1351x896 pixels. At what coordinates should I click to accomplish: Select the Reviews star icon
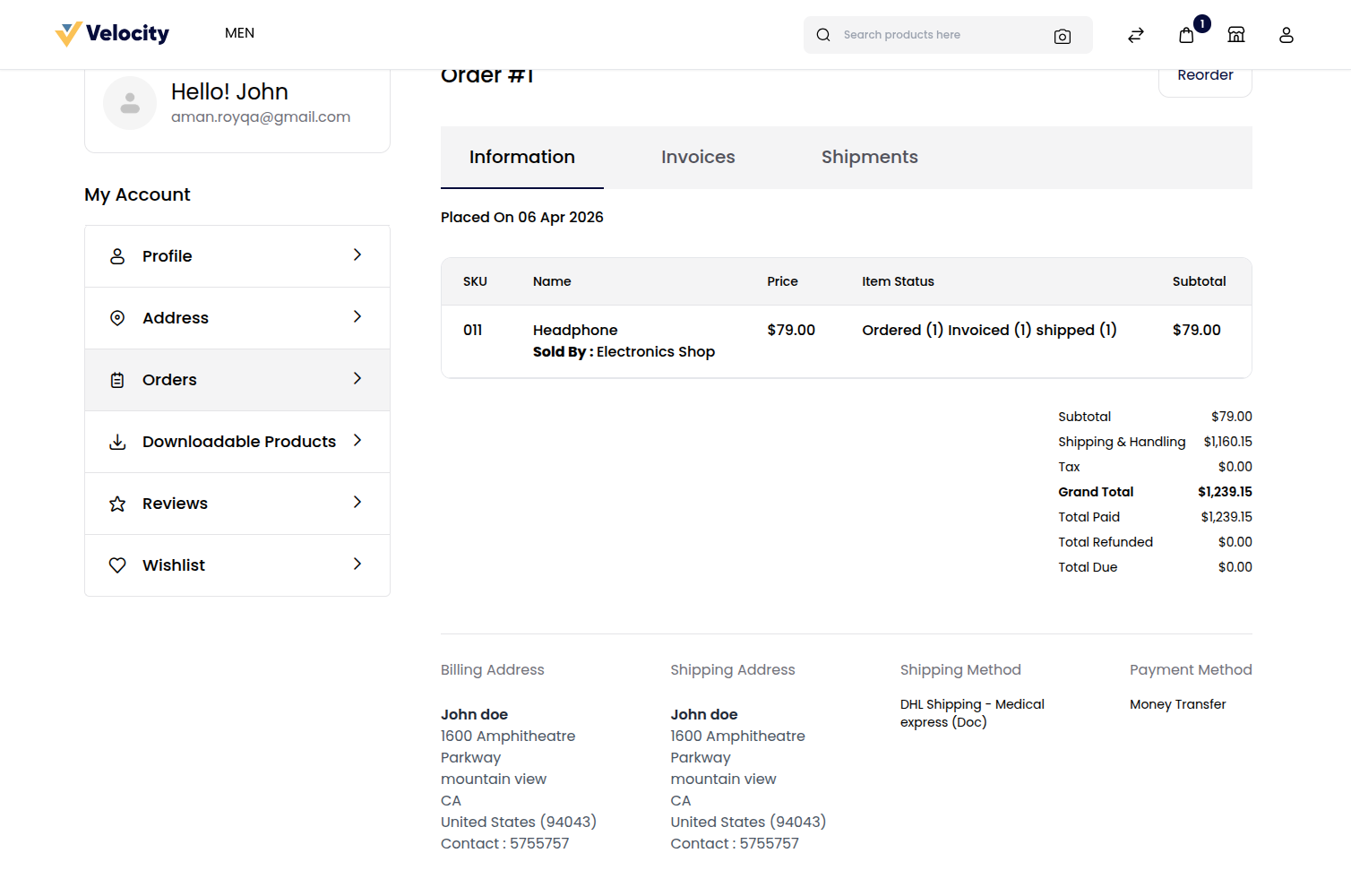[x=117, y=503]
